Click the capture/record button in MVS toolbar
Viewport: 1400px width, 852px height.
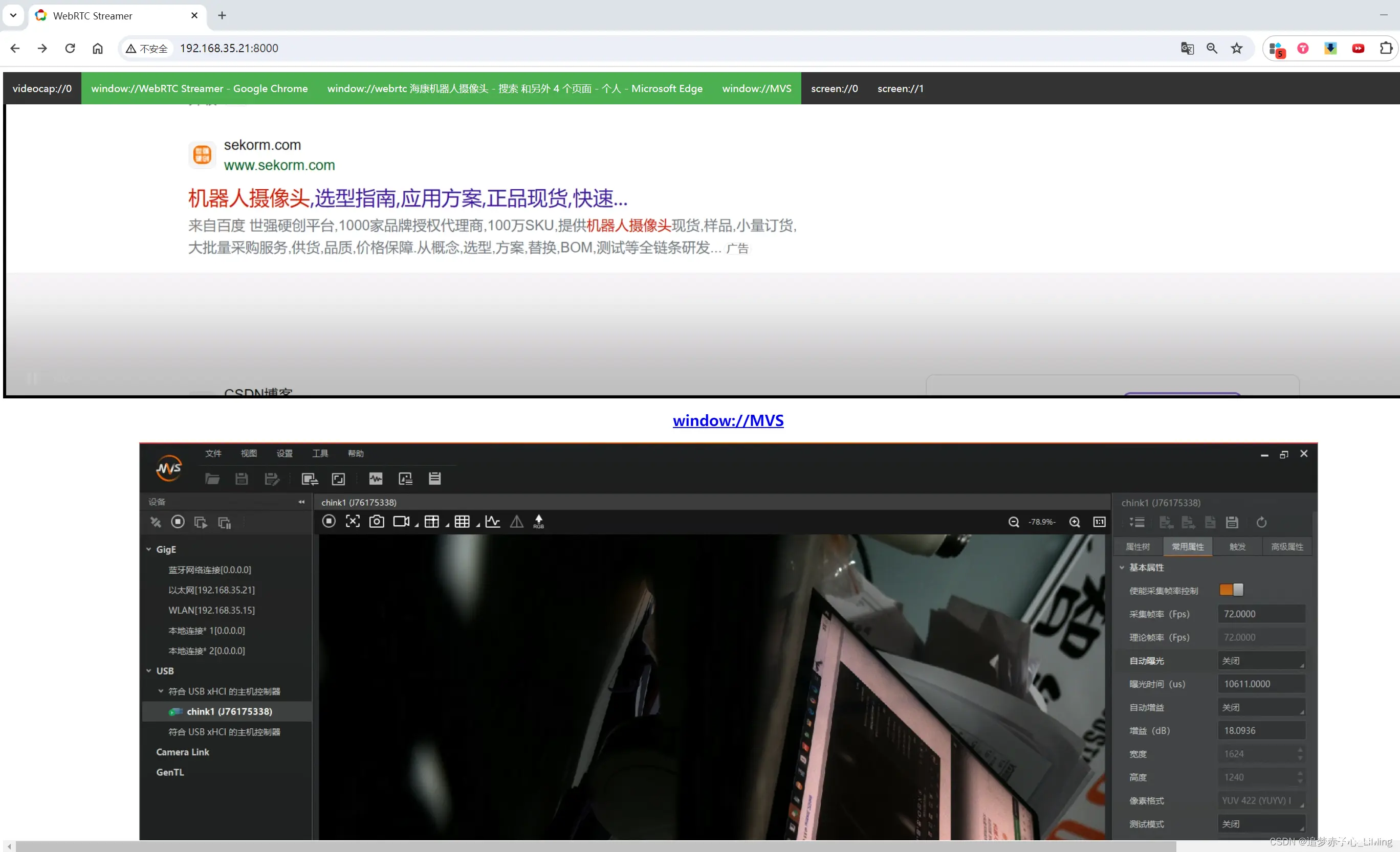376,521
